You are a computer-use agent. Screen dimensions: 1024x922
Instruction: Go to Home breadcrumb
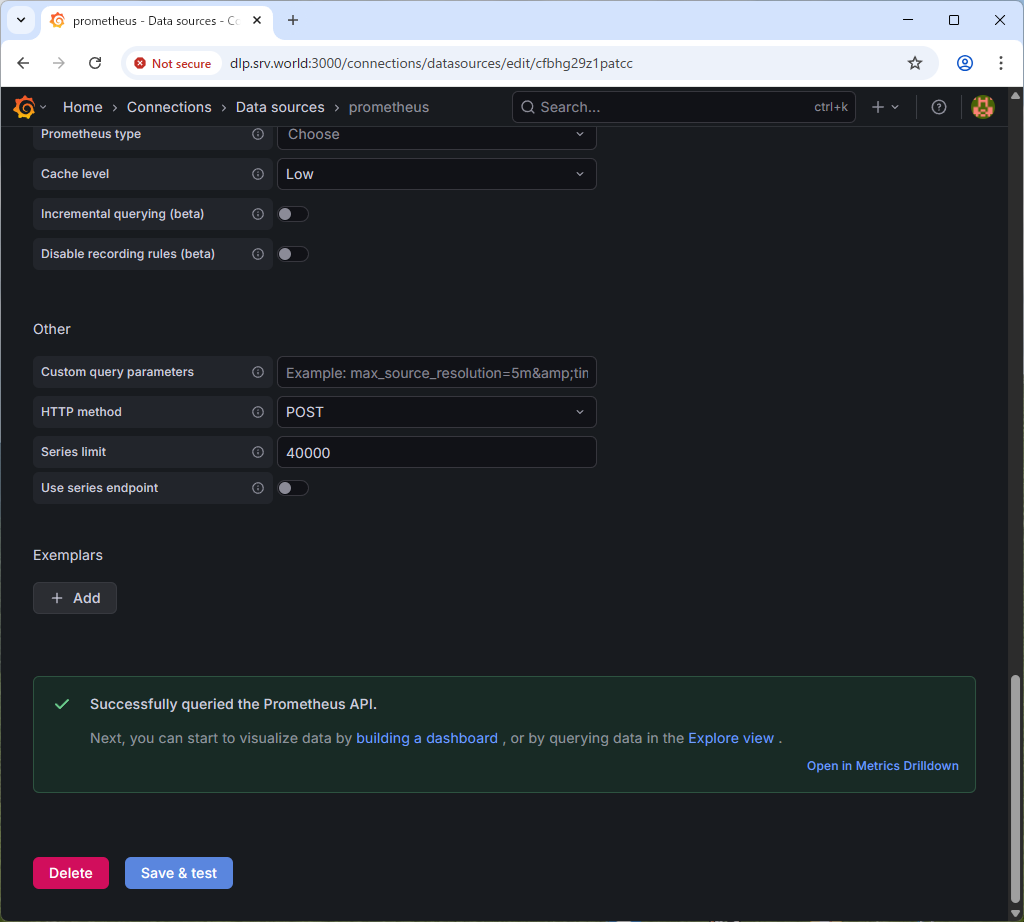[82, 107]
